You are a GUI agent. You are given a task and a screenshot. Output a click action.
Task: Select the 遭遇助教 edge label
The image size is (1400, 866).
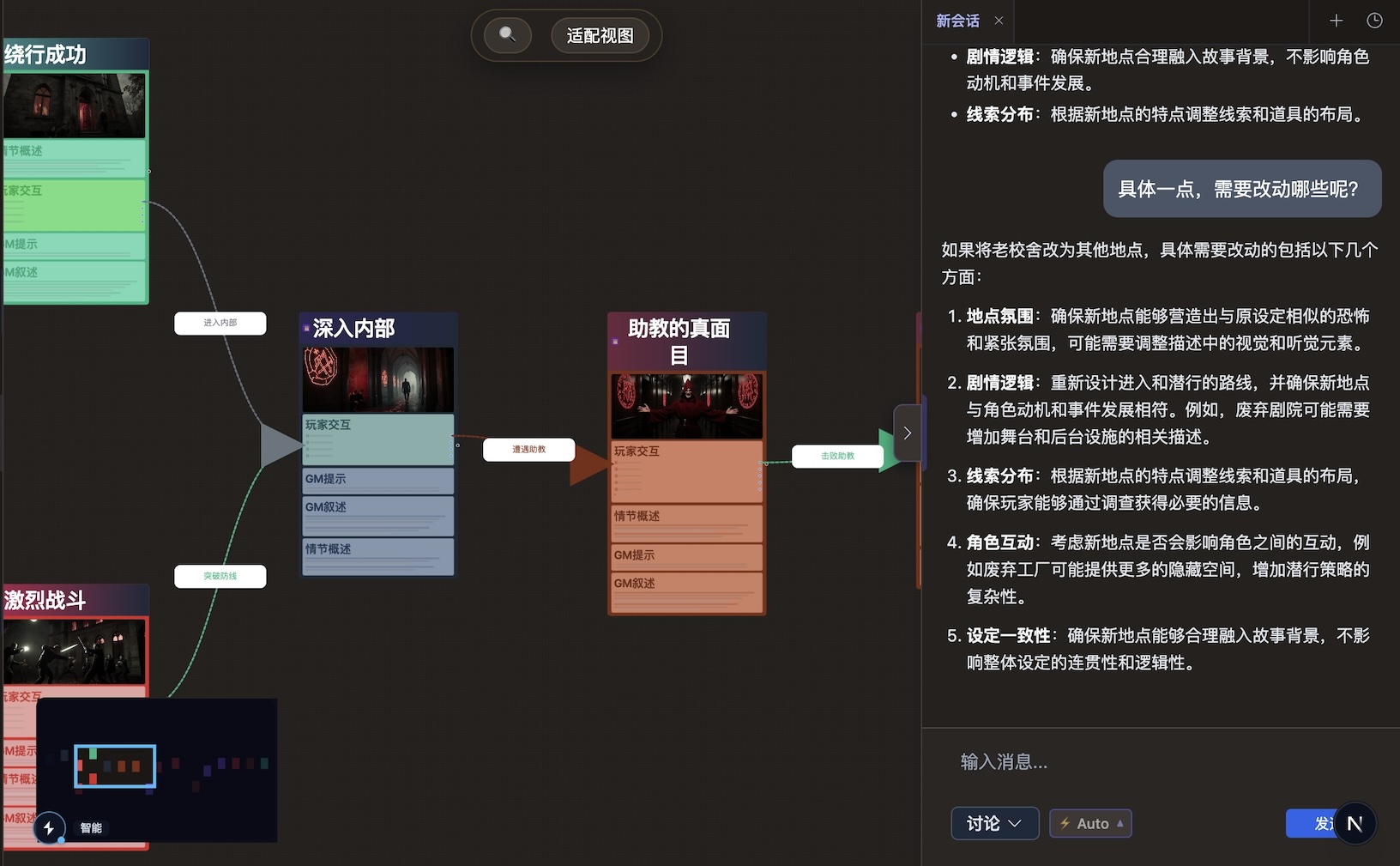(529, 449)
